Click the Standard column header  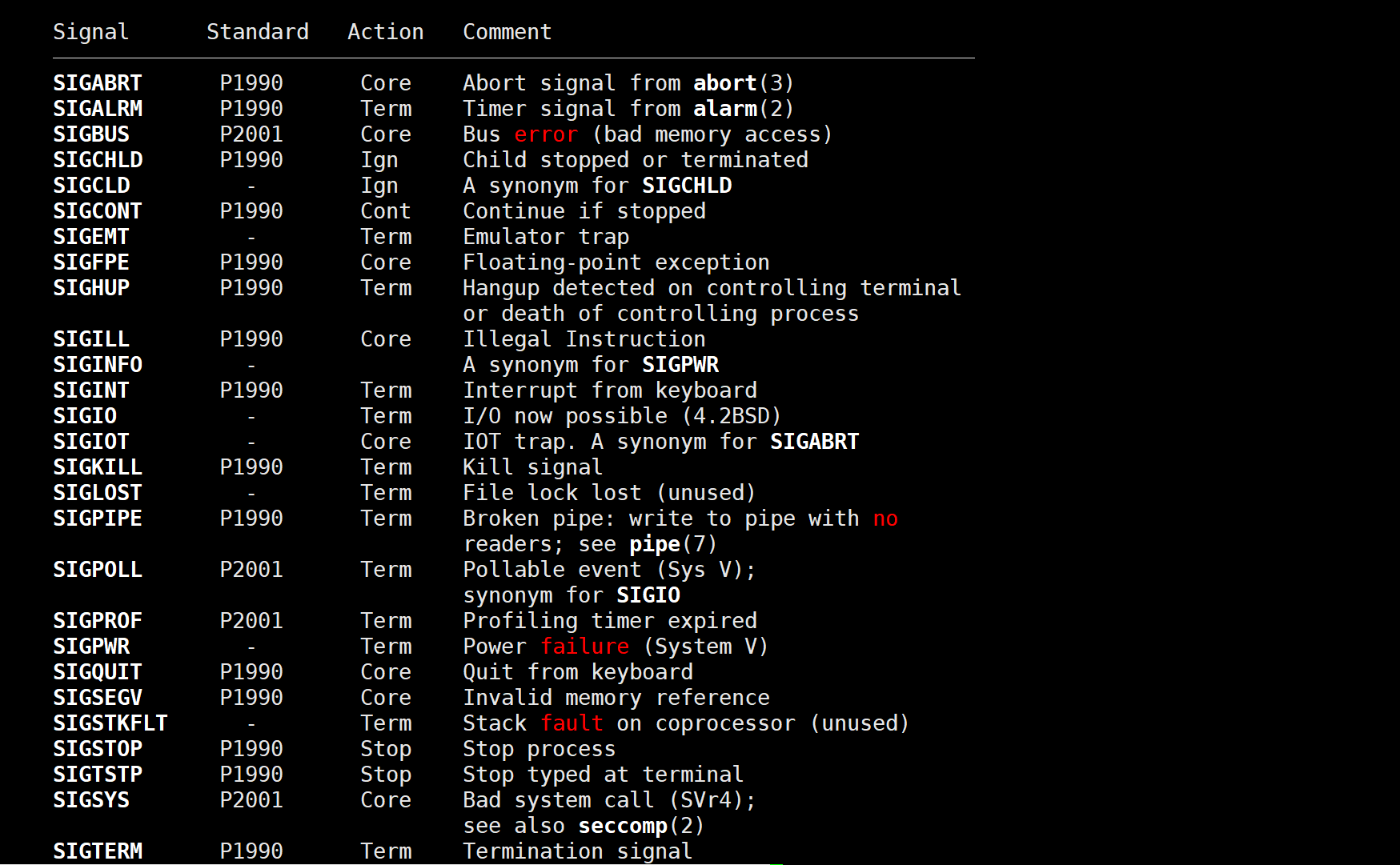258,32
